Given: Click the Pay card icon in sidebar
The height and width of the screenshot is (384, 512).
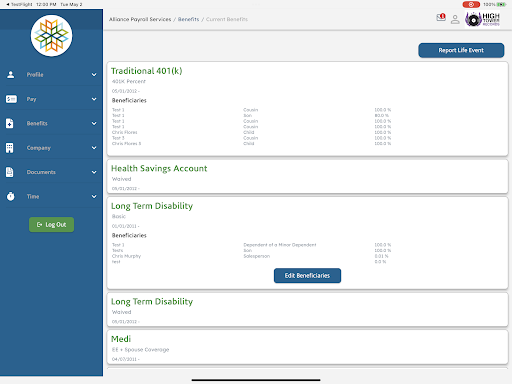Looking at the screenshot, I should pyautogui.click(x=11, y=99).
